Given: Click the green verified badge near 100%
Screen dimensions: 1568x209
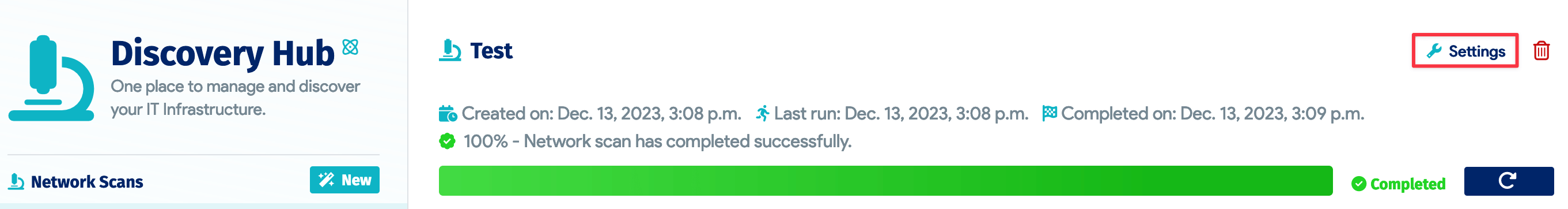Looking at the screenshot, I should click(448, 141).
